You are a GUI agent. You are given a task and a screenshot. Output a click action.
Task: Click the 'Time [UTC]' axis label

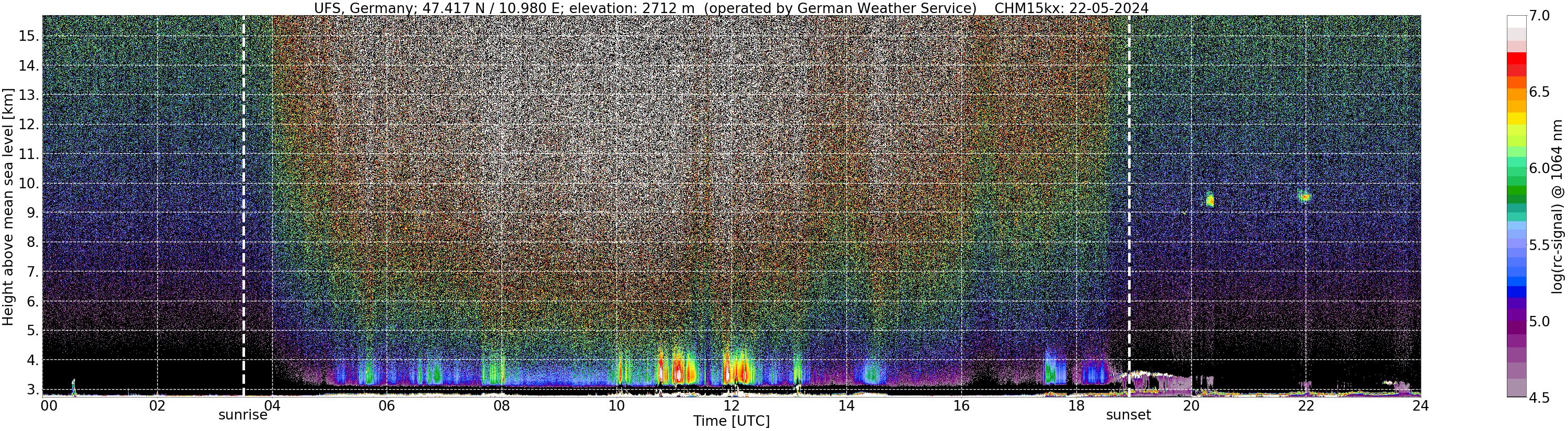click(x=731, y=421)
